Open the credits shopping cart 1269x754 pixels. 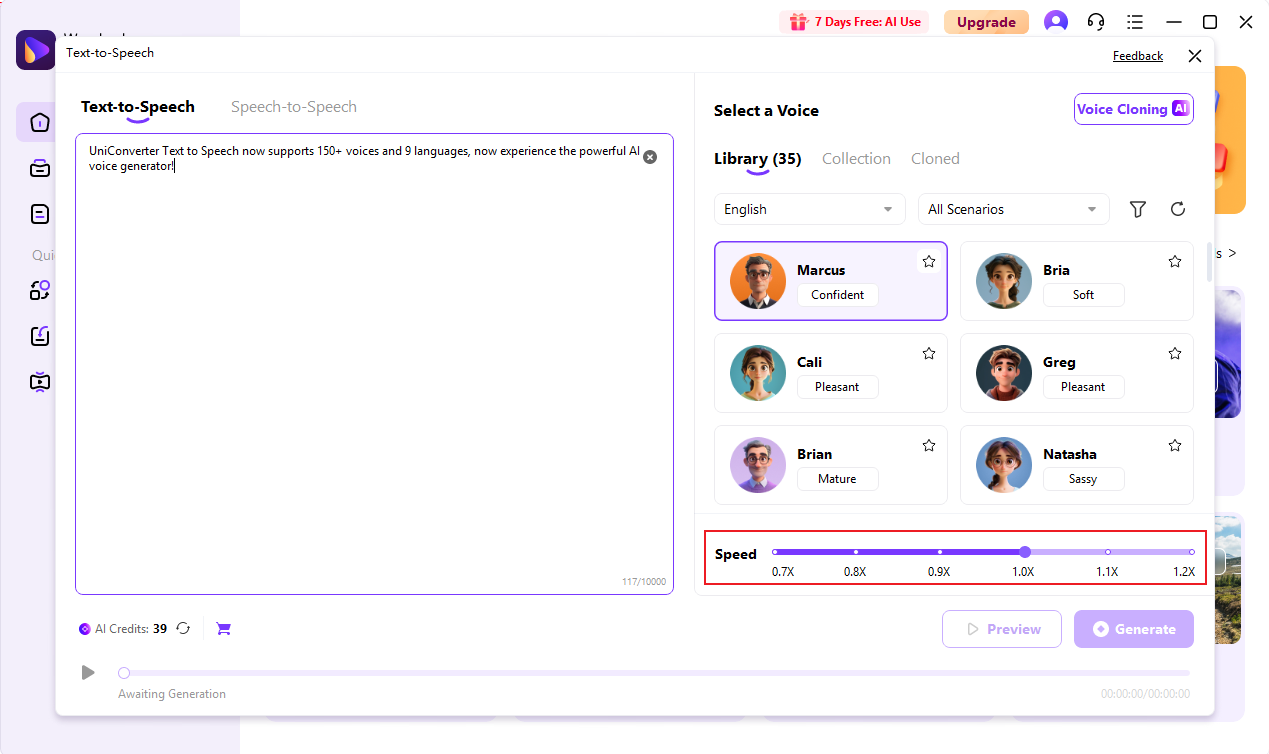click(223, 629)
